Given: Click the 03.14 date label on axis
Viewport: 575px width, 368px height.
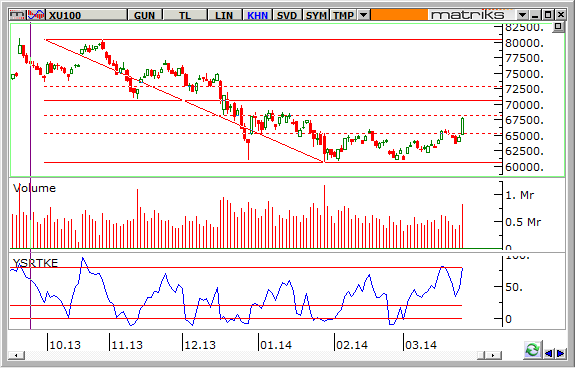Looking at the screenshot, I should point(421,345).
